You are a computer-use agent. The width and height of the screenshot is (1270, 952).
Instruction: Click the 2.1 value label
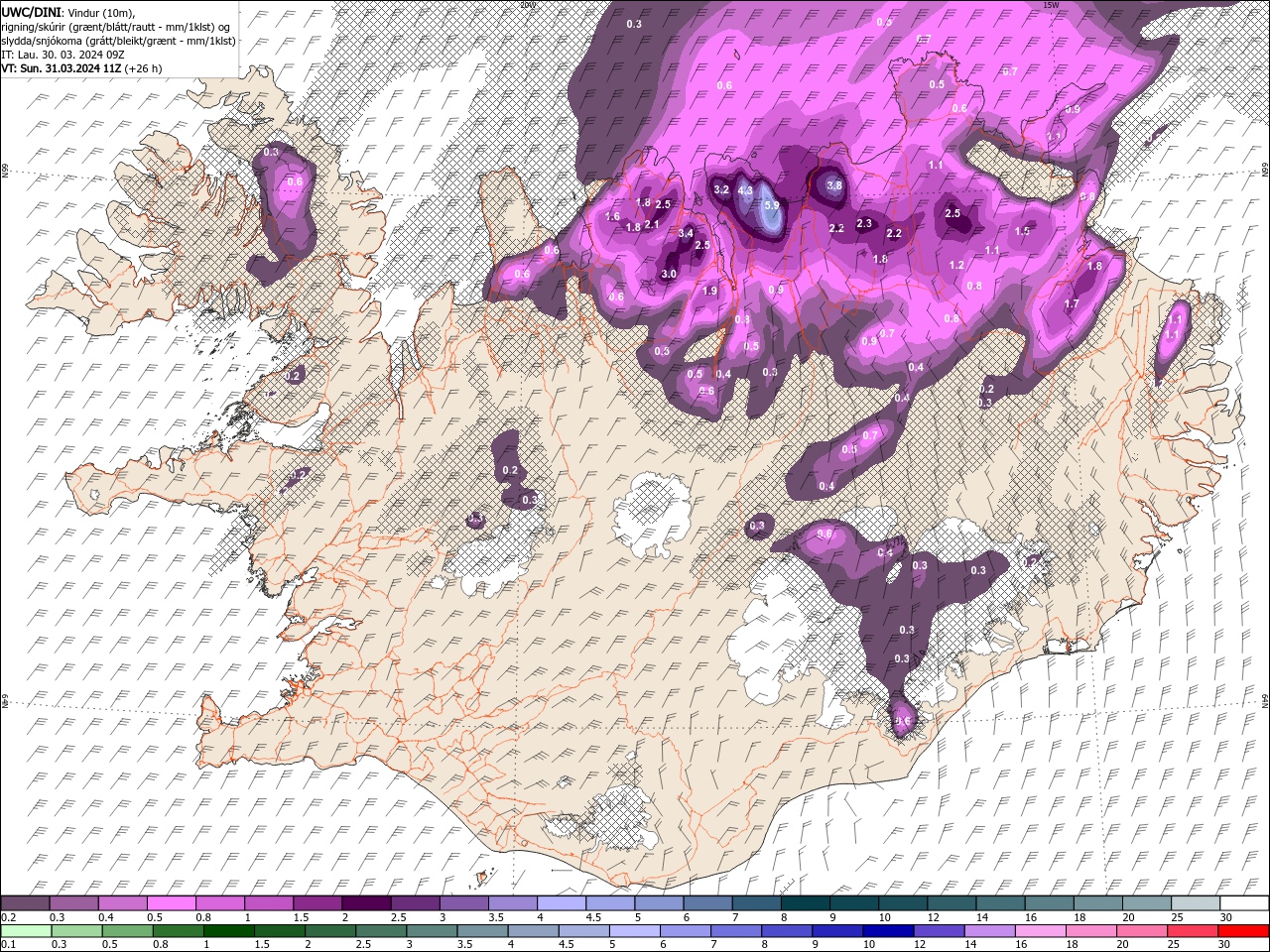pos(652,224)
